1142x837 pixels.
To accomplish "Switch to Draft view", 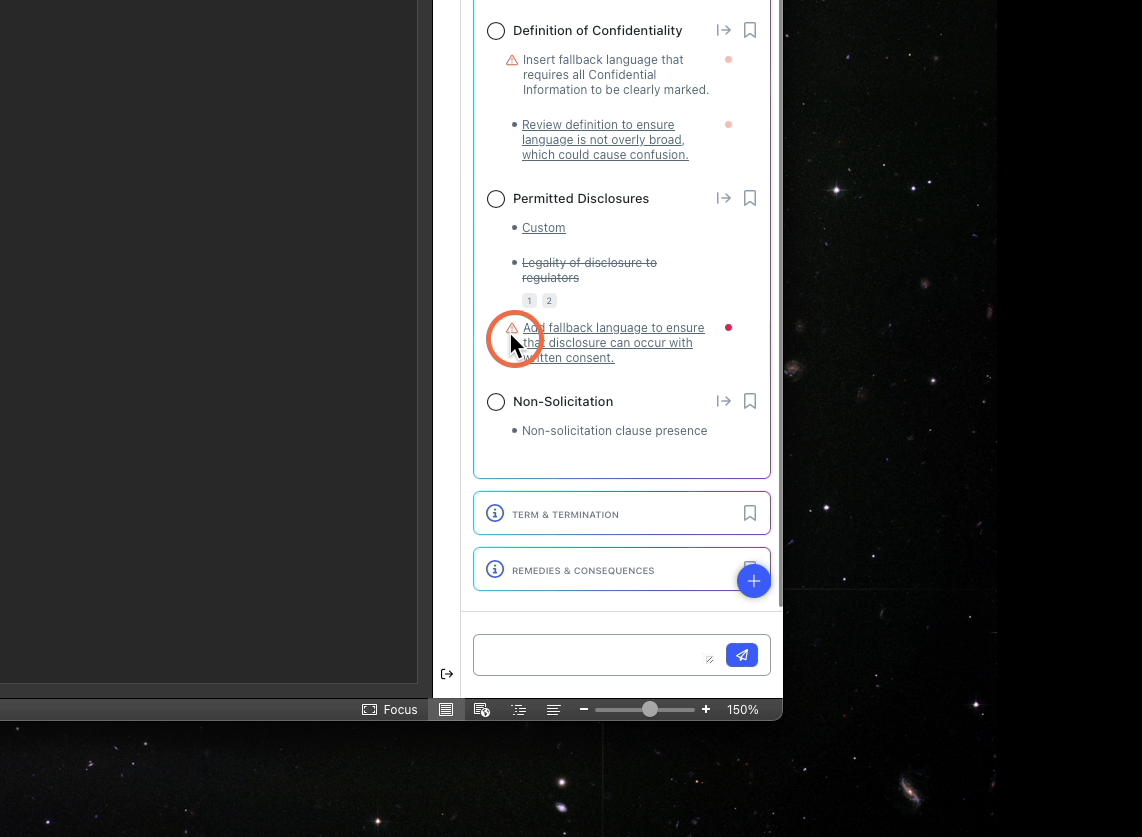I will coord(554,710).
